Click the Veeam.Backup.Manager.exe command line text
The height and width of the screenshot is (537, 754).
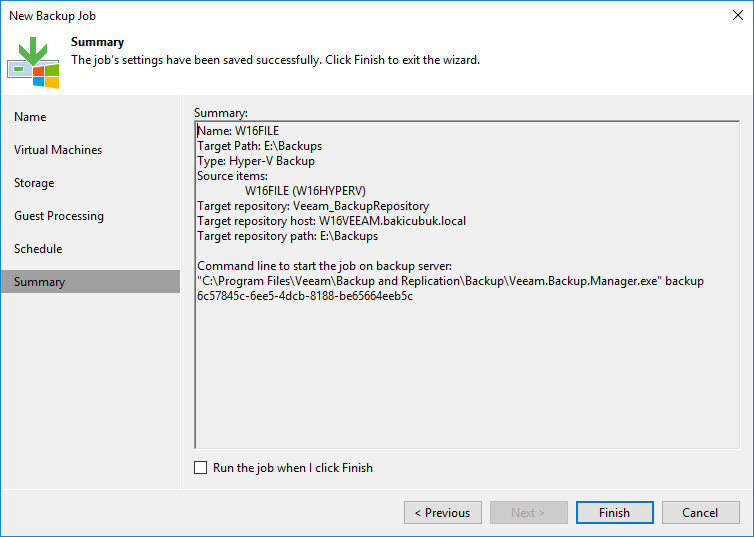pyautogui.click(x=451, y=281)
